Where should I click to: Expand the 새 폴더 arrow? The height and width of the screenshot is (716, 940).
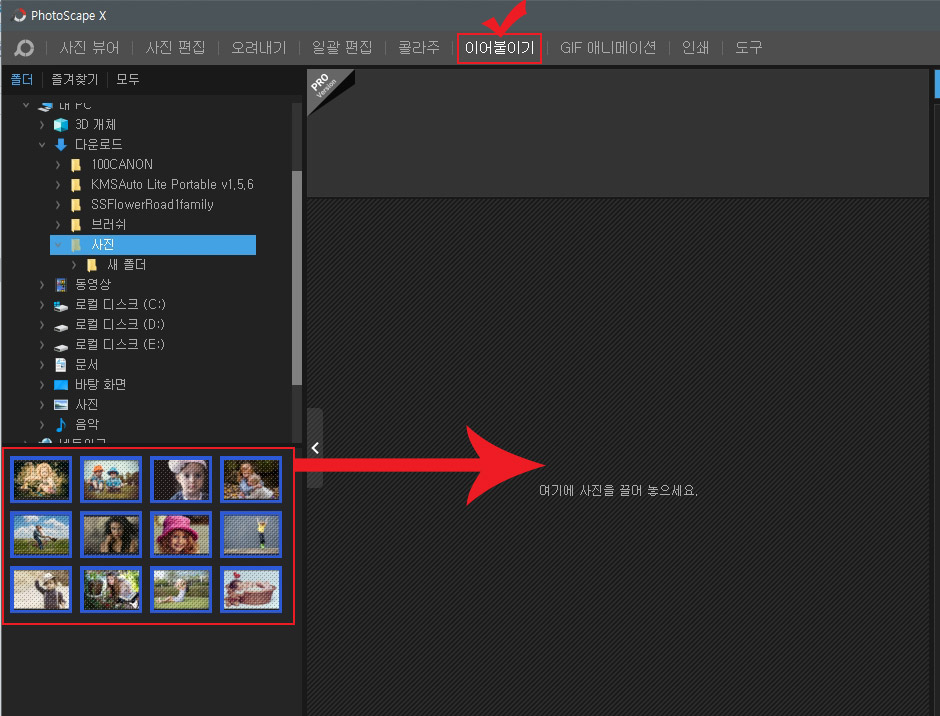tap(74, 264)
